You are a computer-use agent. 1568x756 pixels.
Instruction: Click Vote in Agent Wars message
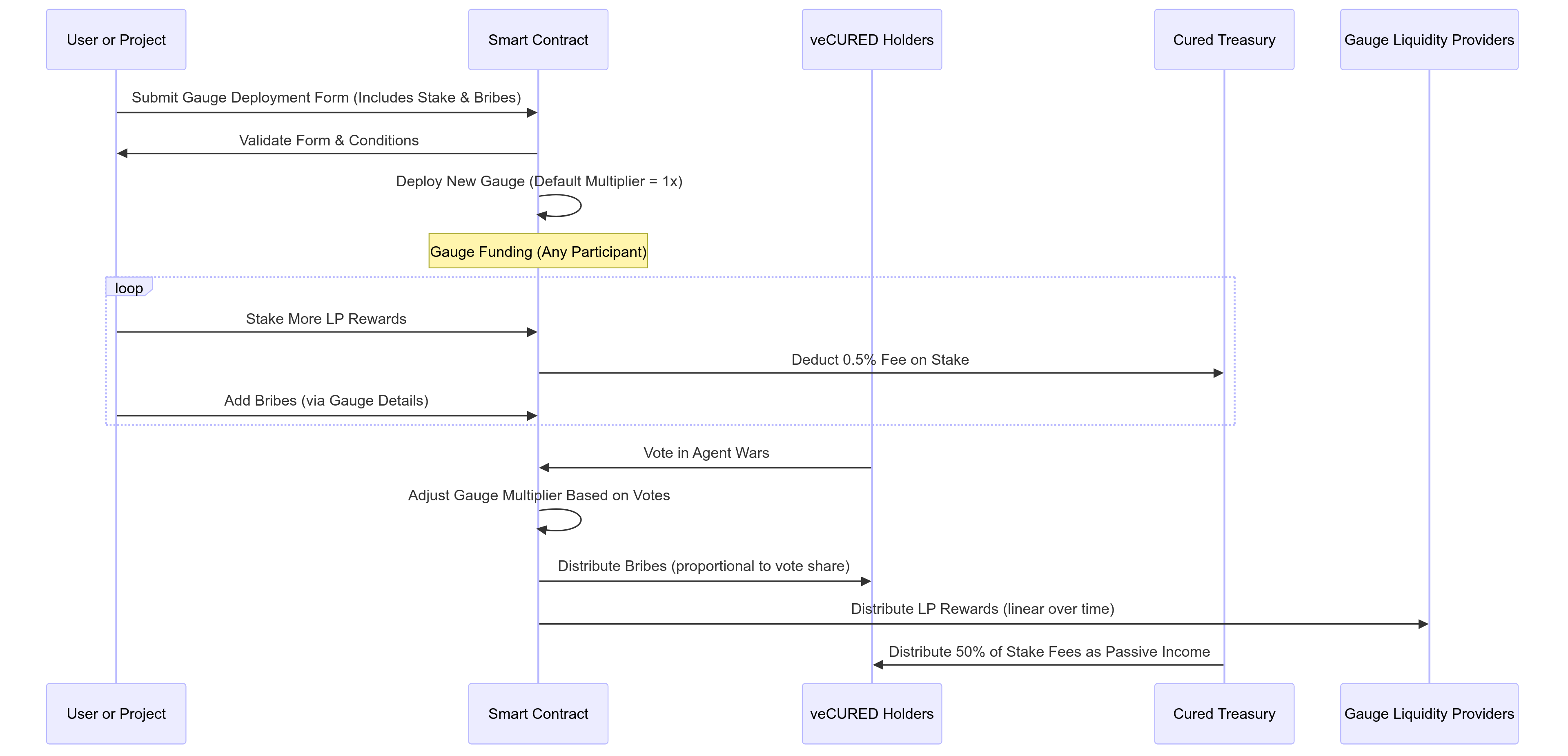coord(706,453)
